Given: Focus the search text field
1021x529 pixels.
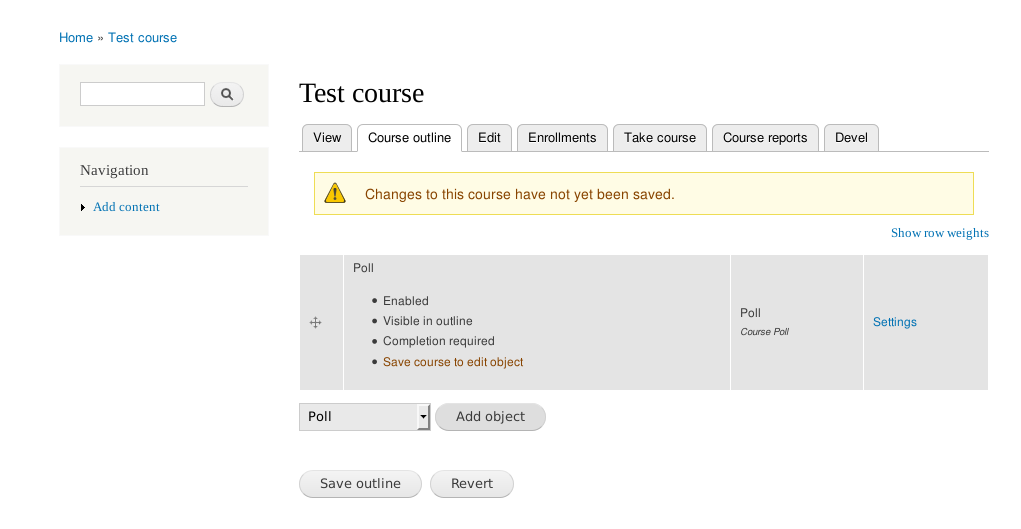Looking at the screenshot, I should tap(143, 94).
